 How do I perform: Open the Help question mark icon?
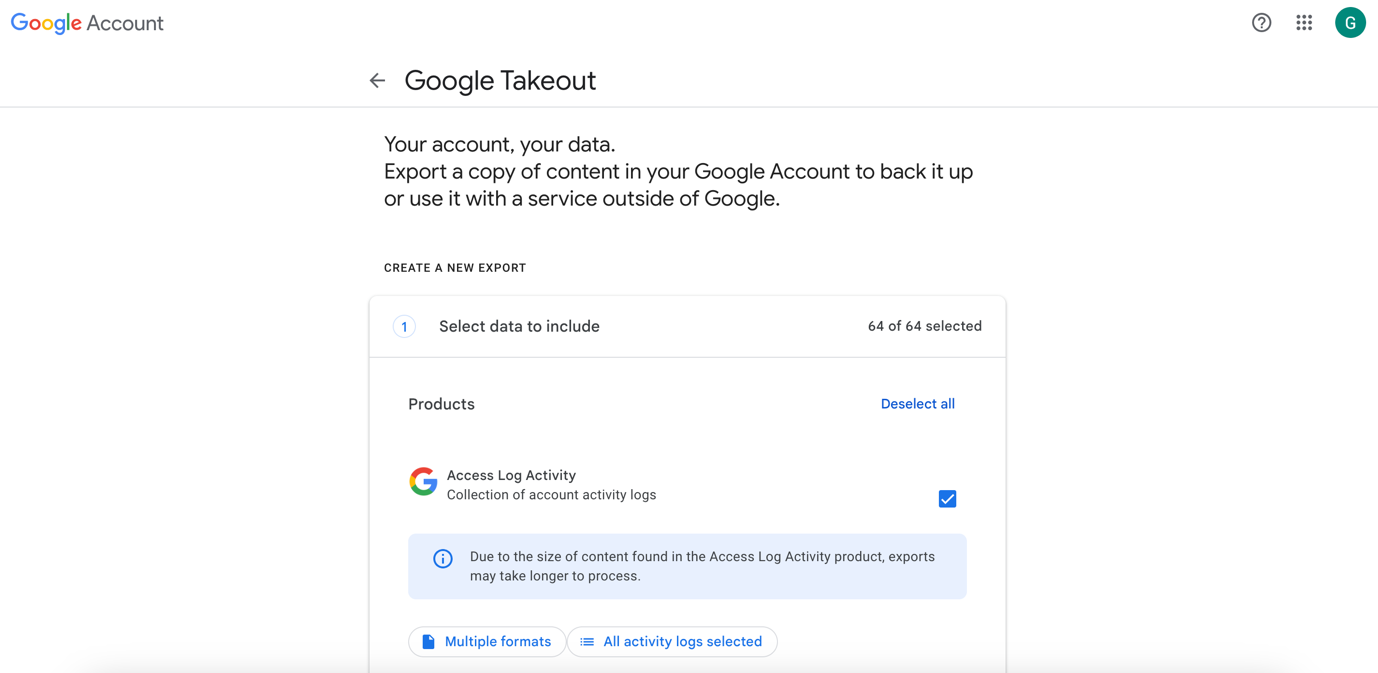pyautogui.click(x=1261, y=23)
